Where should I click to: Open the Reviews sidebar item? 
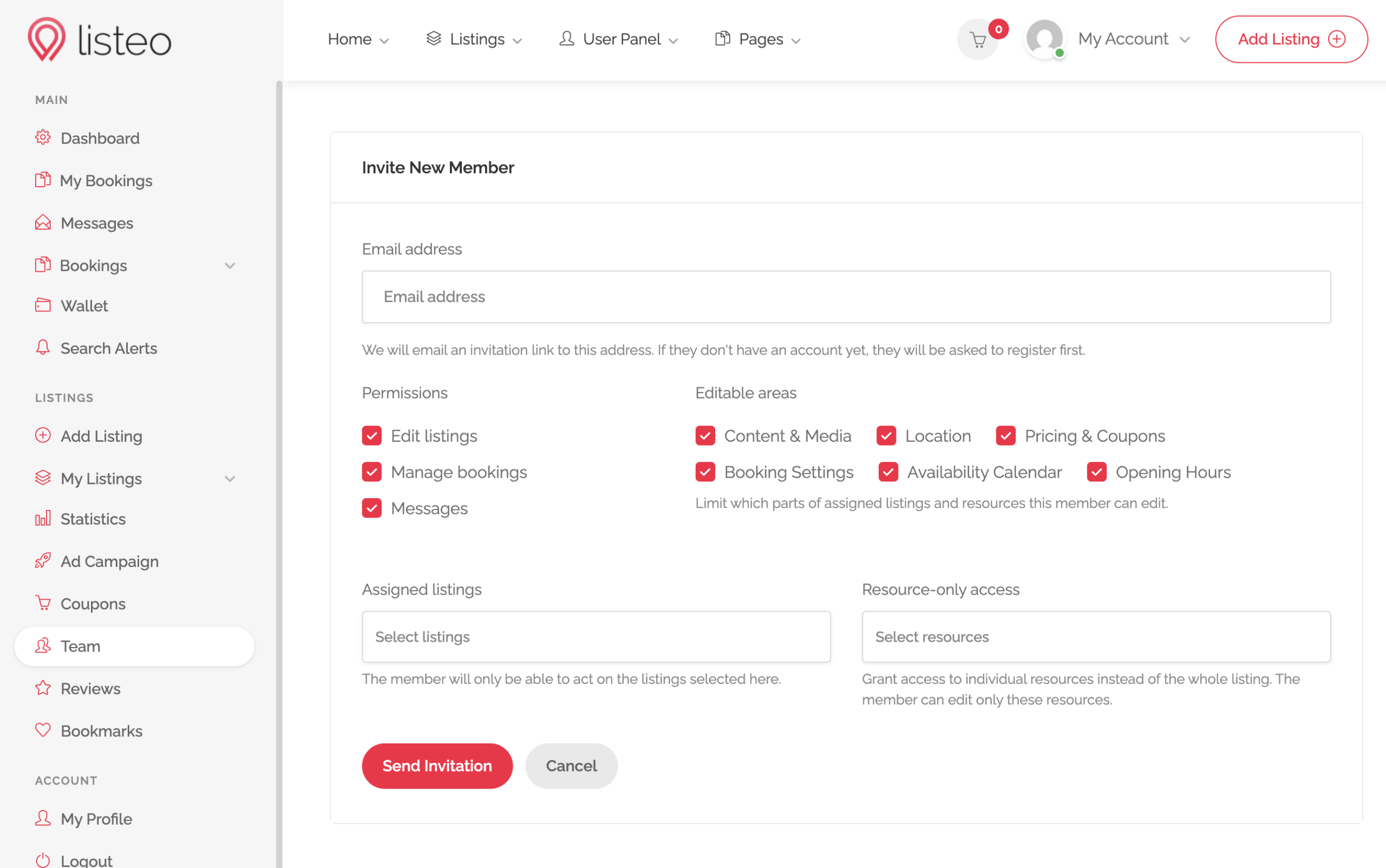click(x=134, y=689)
